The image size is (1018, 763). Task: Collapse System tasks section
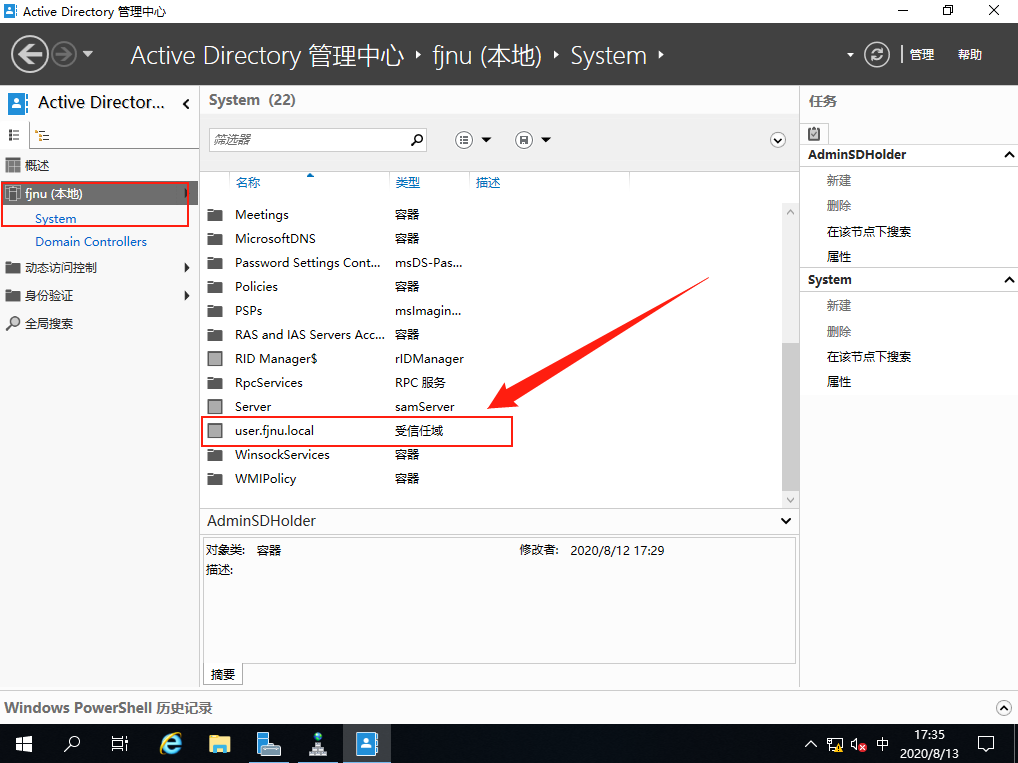coord(1009,280)
